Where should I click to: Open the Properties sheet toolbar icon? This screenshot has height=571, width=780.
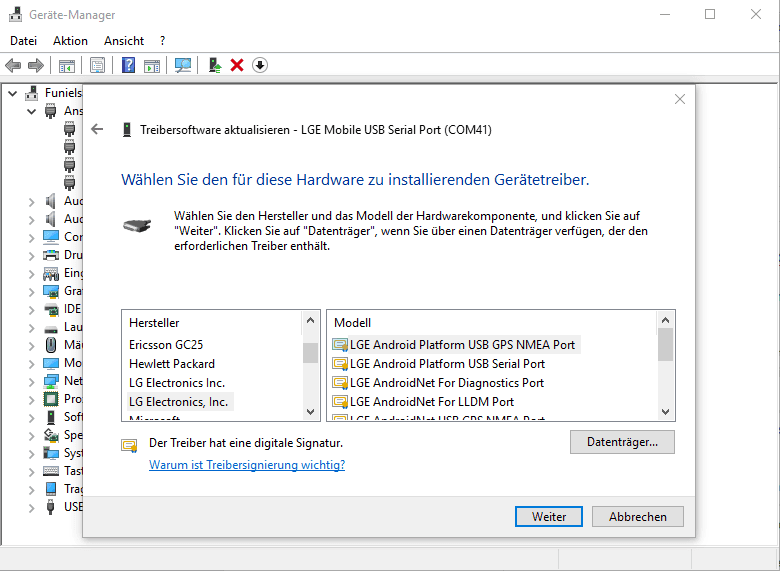(98, 65)
